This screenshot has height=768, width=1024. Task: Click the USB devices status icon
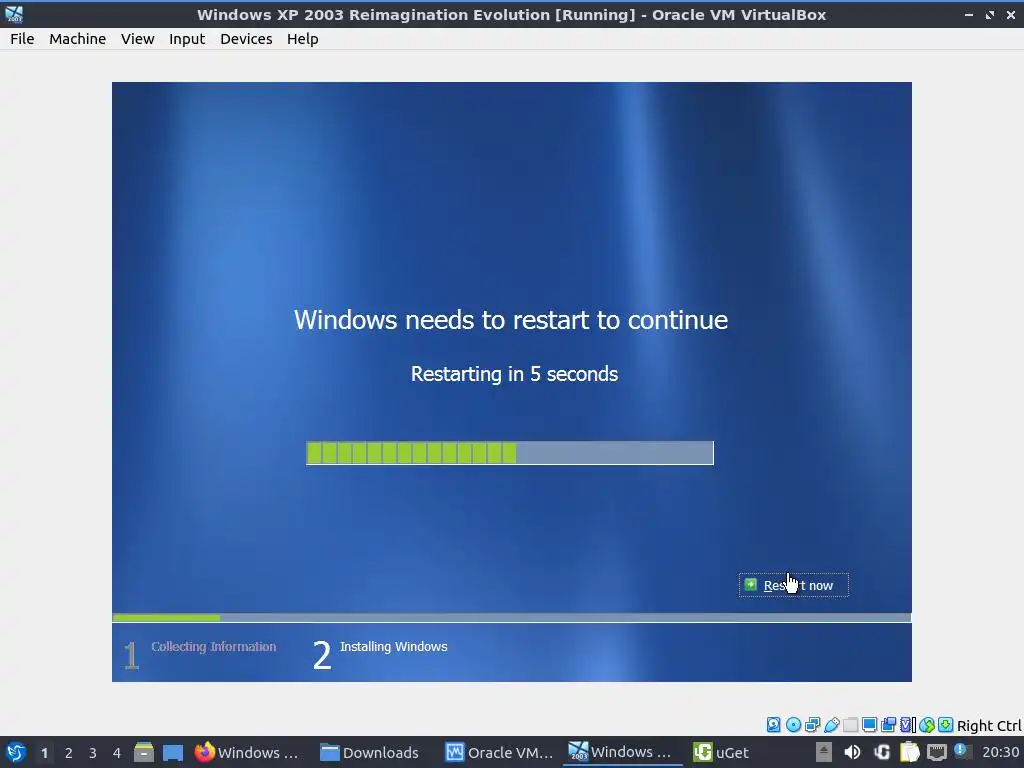[x=831, y=725]
